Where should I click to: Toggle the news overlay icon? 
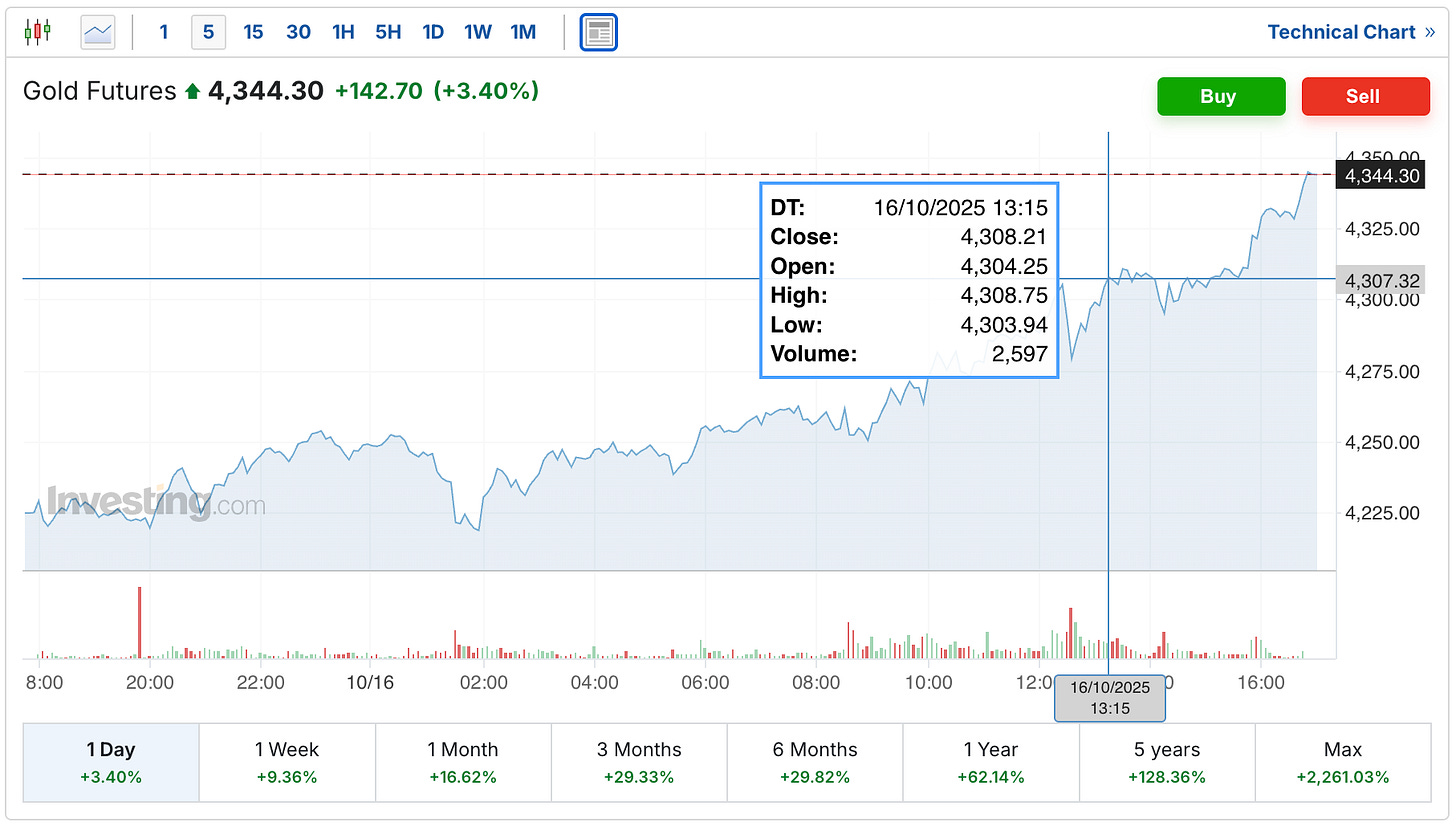click(599, 32)
